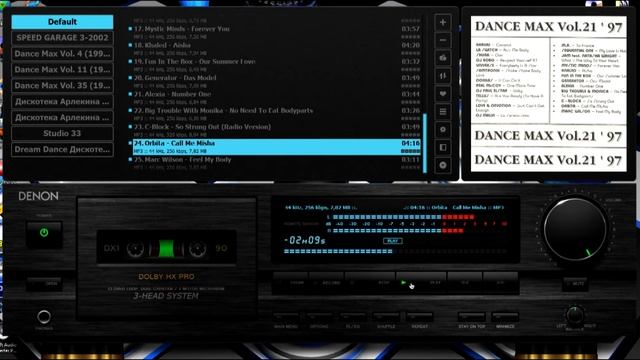Viewport: 640px width, 360px height.
Task: Click the disc icon below the panel layout icon
Action: 442,165
